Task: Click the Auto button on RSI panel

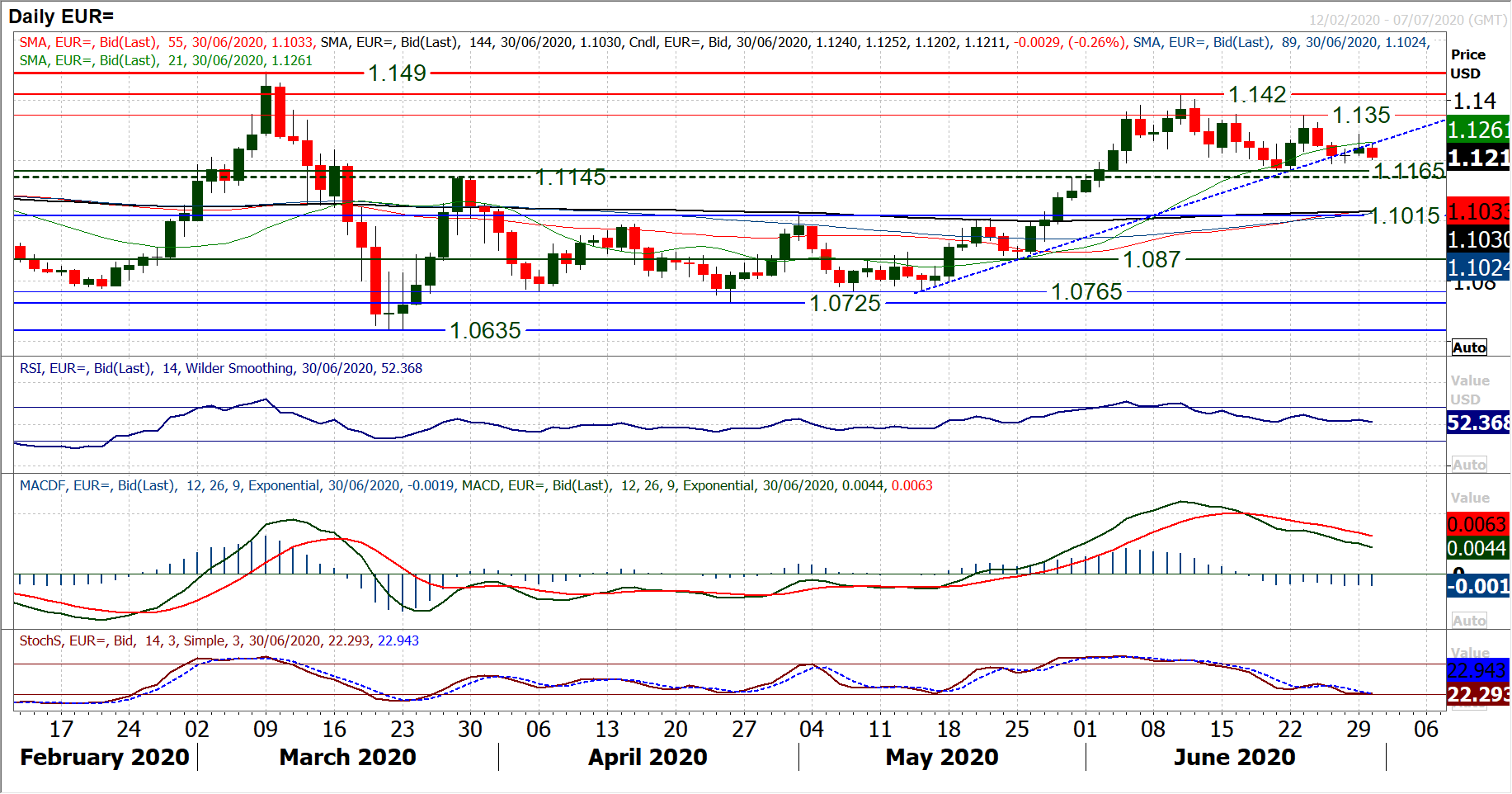Action: coord(1469,465)
